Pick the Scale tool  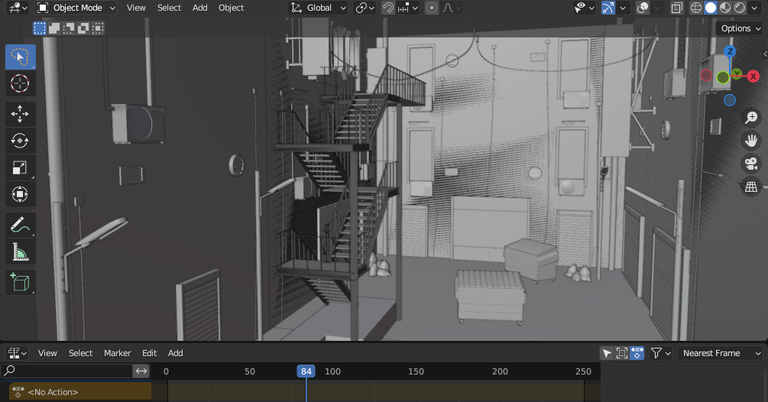click(20, 167)
